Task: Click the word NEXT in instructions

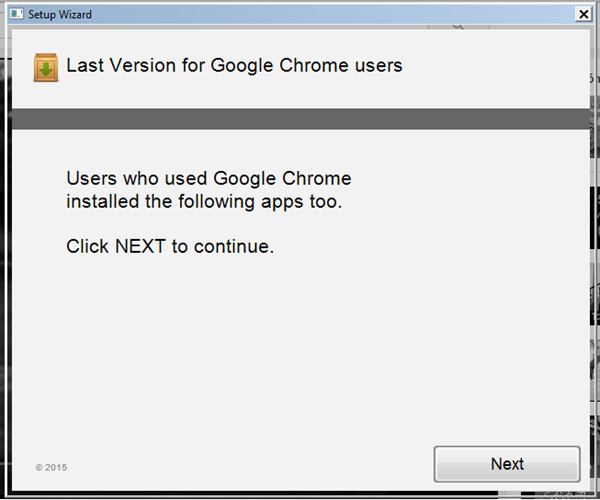Action: point(142,246)
